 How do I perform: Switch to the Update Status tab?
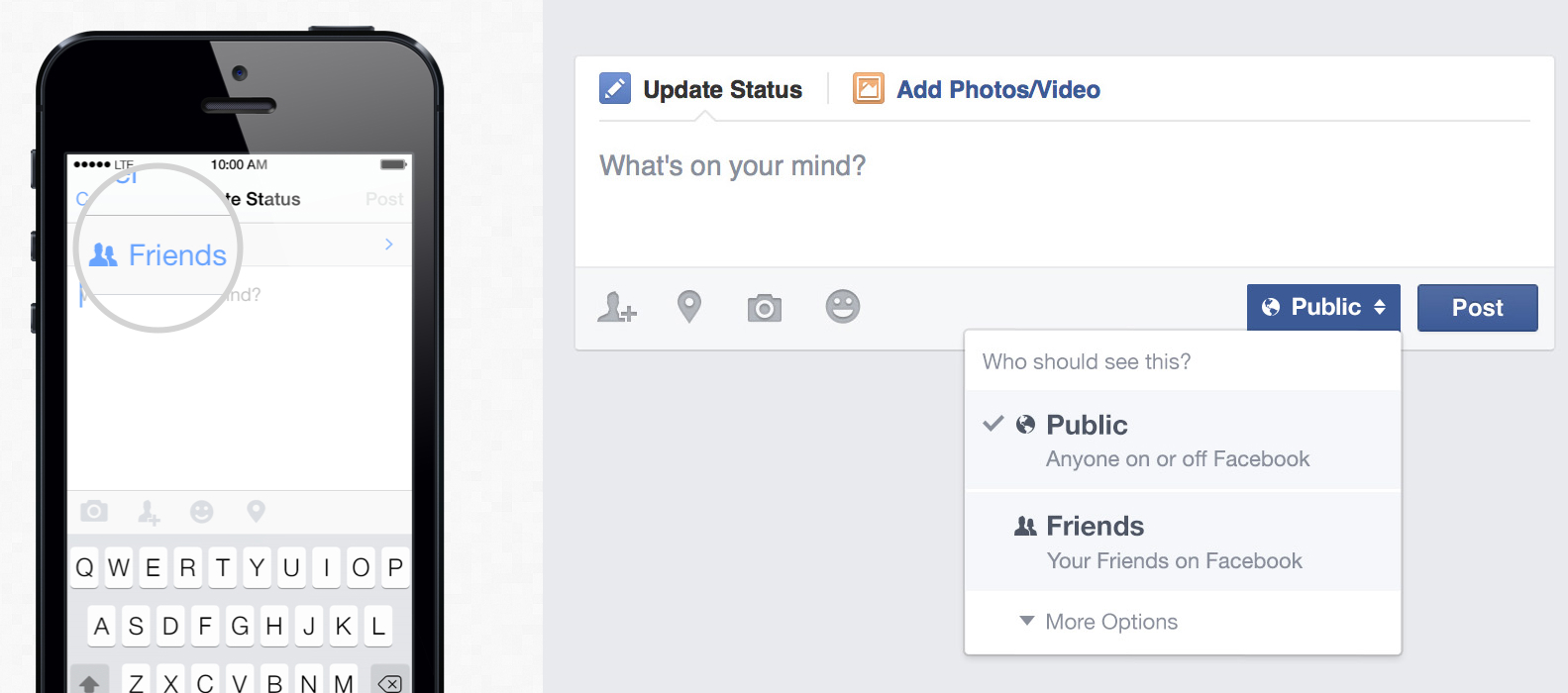(x=722, y=90)
